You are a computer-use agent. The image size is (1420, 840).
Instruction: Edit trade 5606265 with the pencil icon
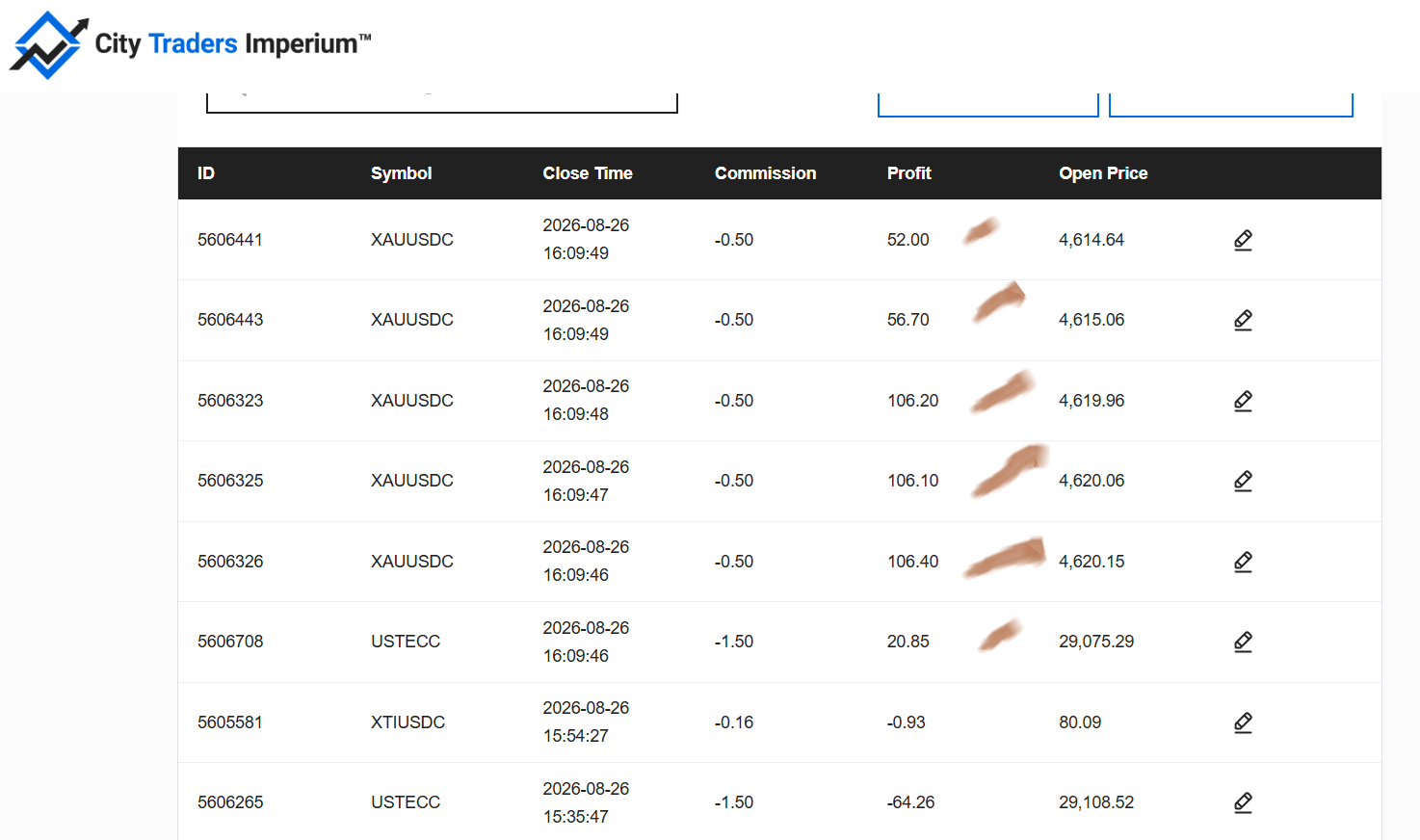pyautogui.click(x=1243, y=802)
